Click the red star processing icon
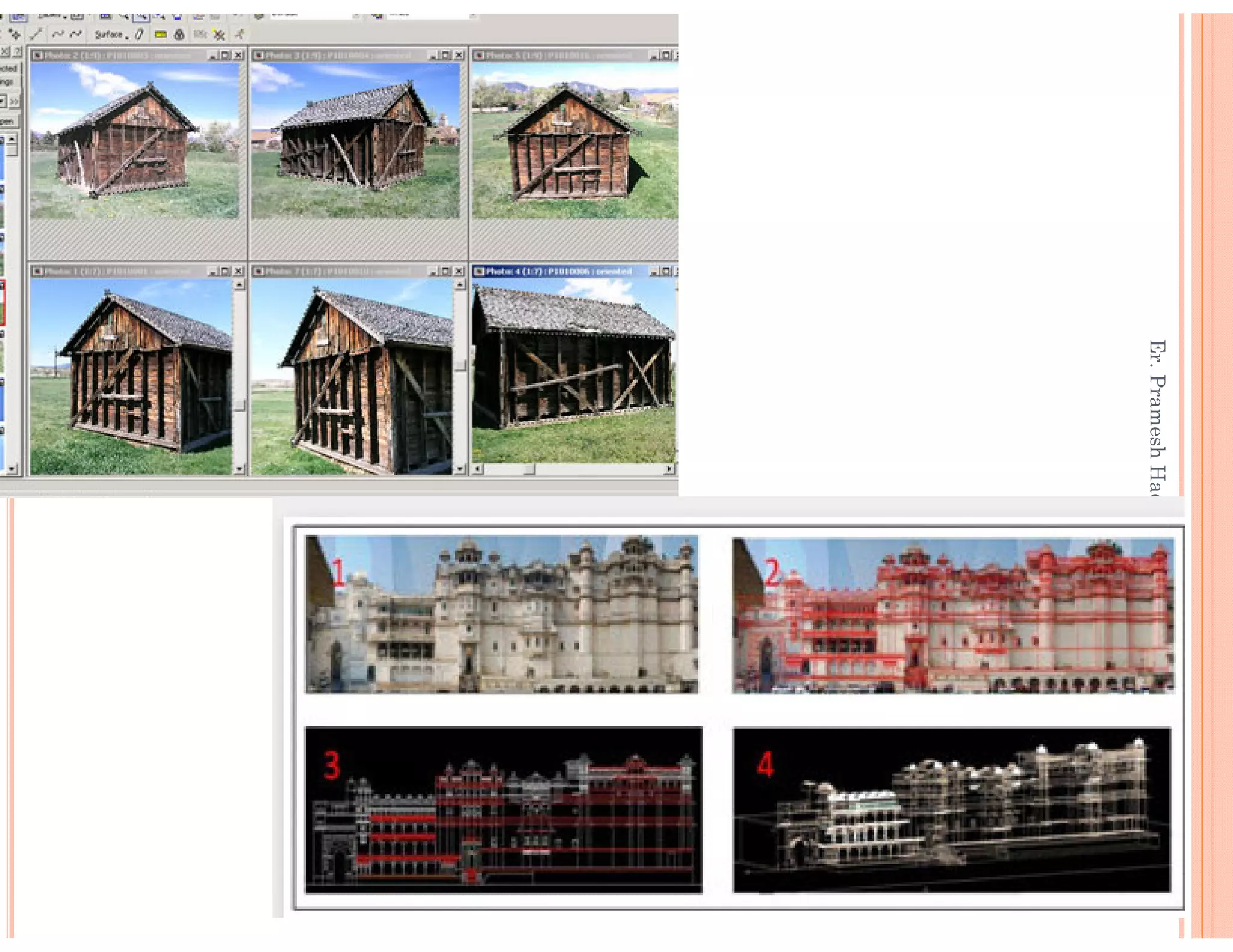Screen dimensions: 1233x952 219,35
